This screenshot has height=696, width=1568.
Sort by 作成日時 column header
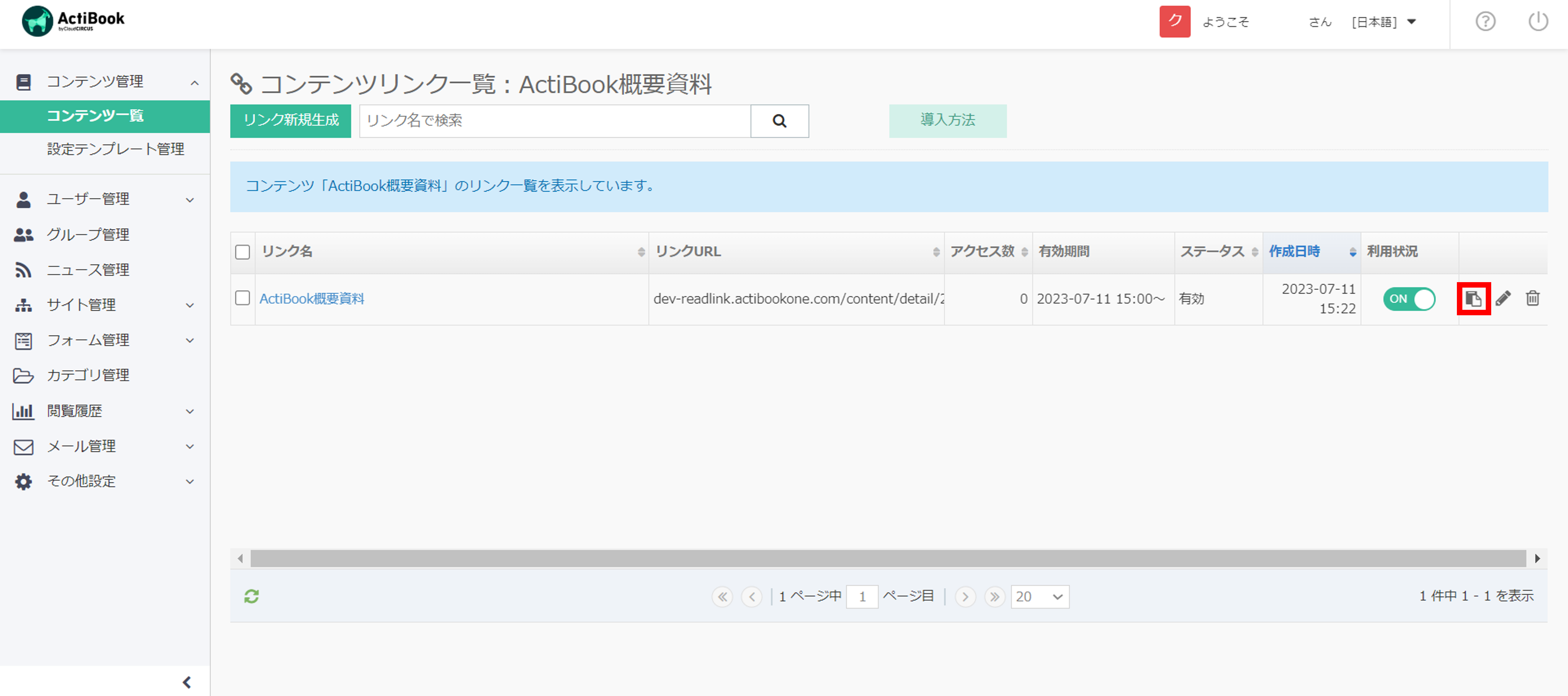(x=1312, y=252)
